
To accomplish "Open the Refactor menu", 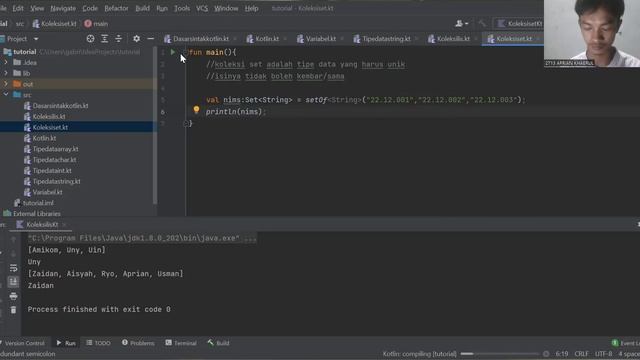I will click(116, 8).
